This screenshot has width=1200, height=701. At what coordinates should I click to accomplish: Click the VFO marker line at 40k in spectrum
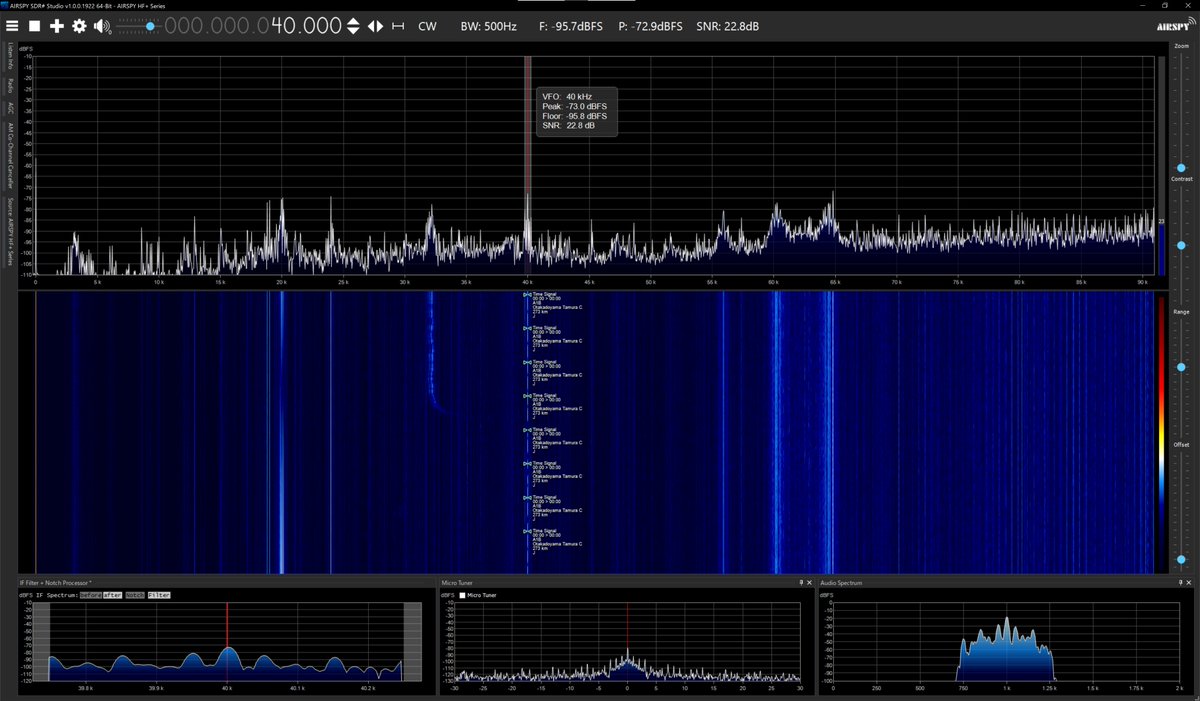tap(527, 165)
